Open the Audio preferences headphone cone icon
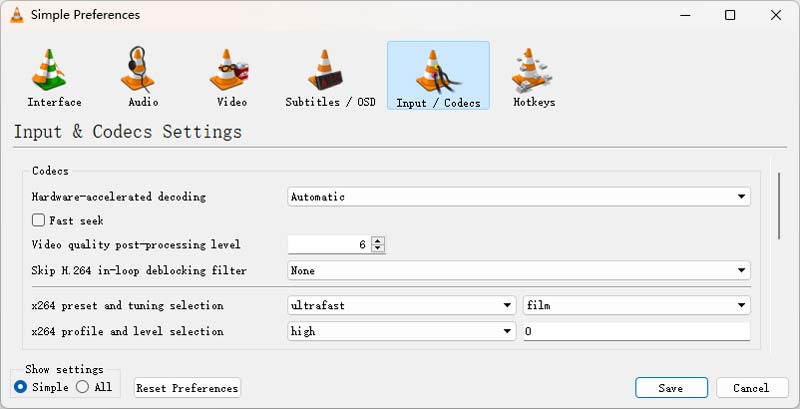This screenshot has width=800, height=409. click(x=137, y=69)
